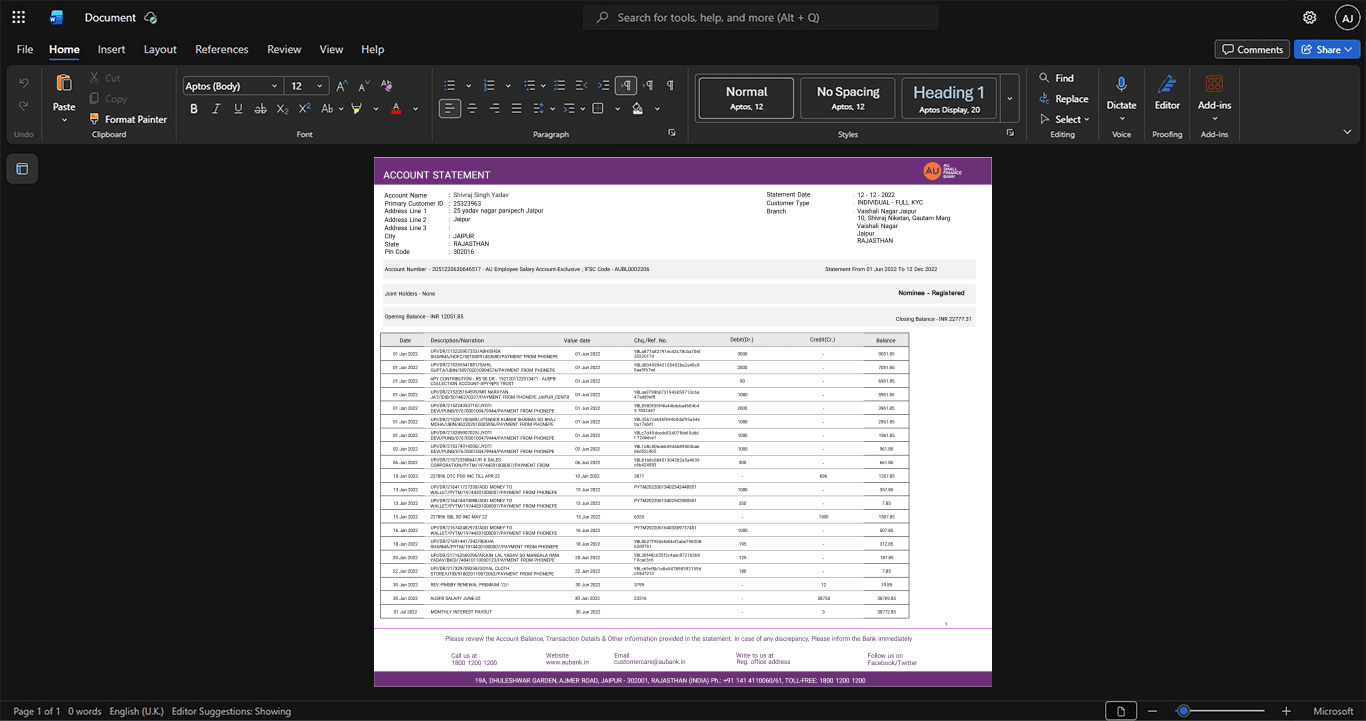Open the Comments pane button
Viewport: 1366px width, 721px height.
[x=1252, y=49]
